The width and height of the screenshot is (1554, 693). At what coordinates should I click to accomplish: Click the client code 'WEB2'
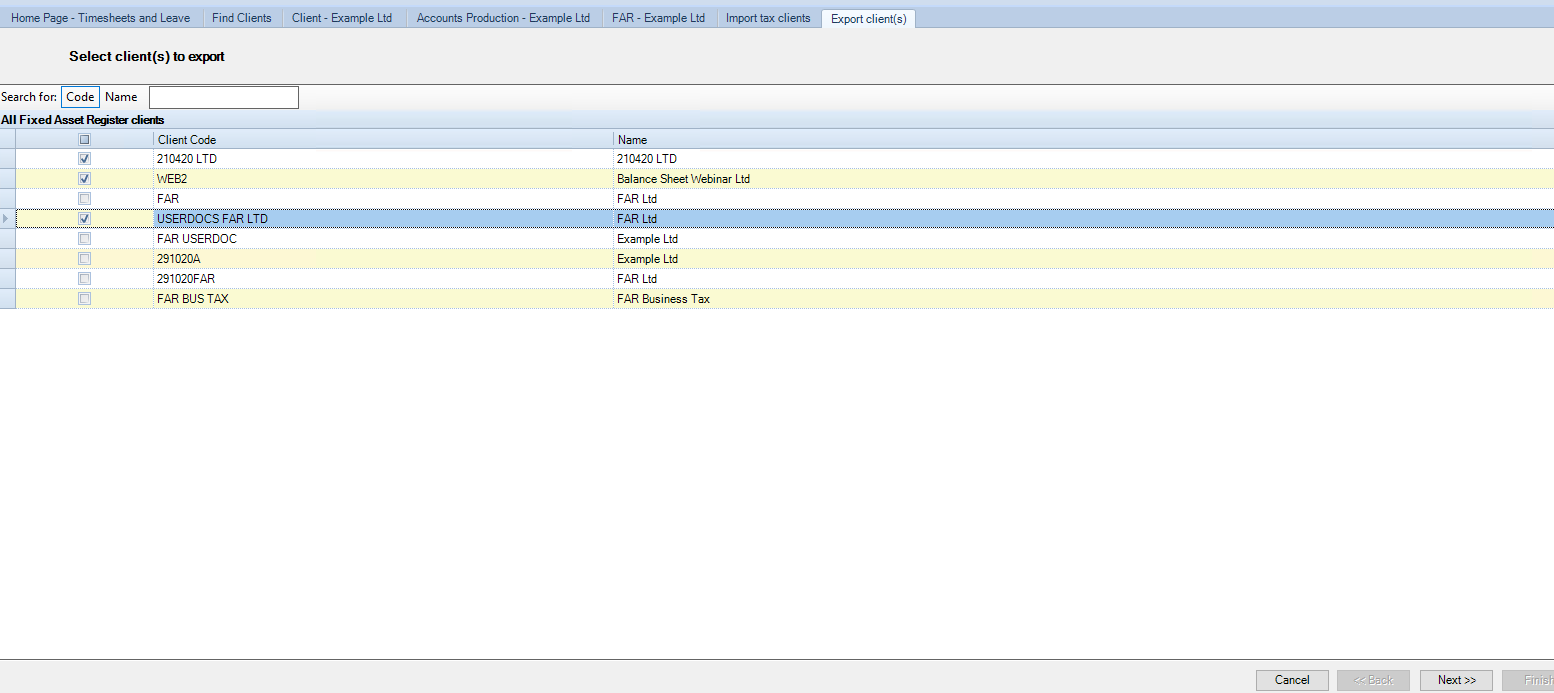(x=172, y=179)
